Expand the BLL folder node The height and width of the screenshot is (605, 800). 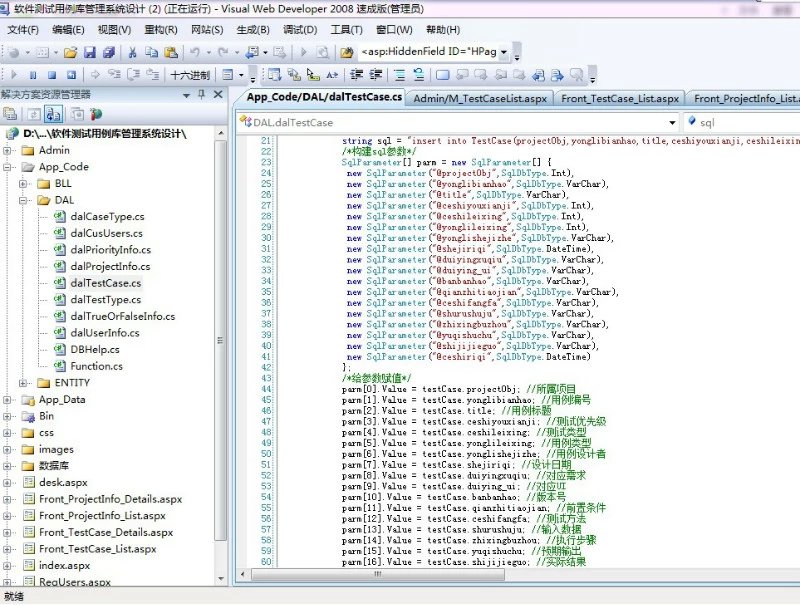[x=22, y=184]
